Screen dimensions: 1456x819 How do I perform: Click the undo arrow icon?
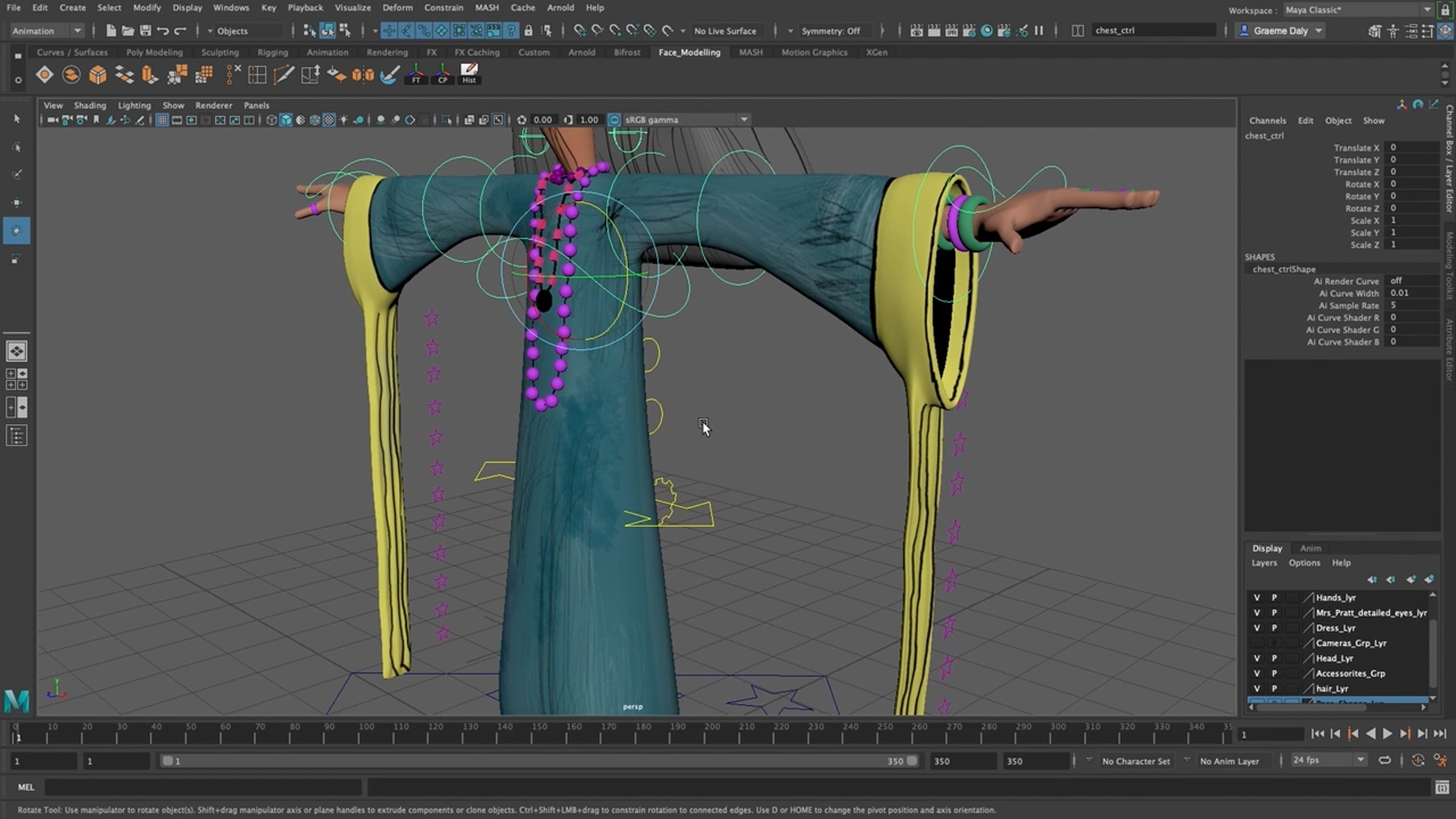[163, 30]
